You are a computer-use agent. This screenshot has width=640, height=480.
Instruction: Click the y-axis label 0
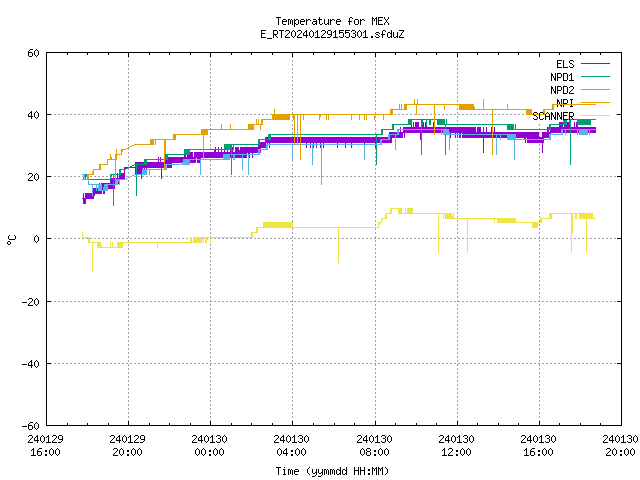click(x=37, y=239)
